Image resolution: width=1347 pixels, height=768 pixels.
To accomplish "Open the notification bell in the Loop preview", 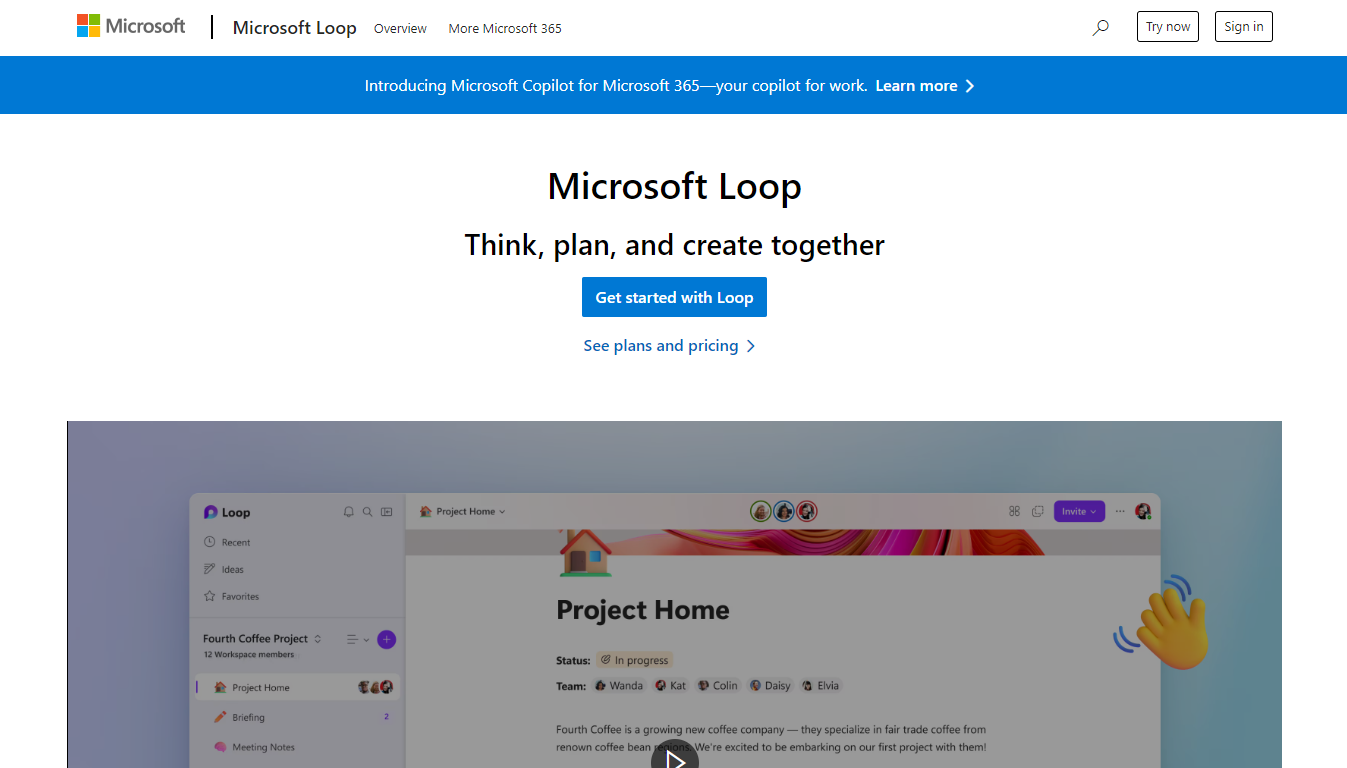I will pyautogui.click(x=349, y=512).
